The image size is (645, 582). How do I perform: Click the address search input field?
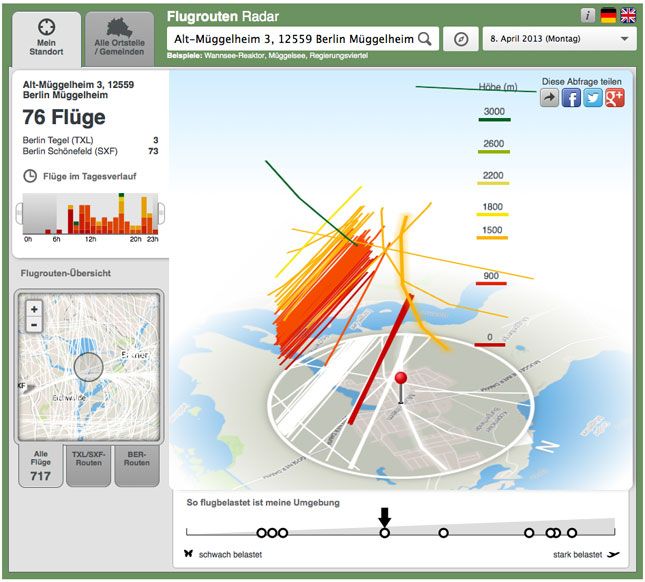point(292,38)
